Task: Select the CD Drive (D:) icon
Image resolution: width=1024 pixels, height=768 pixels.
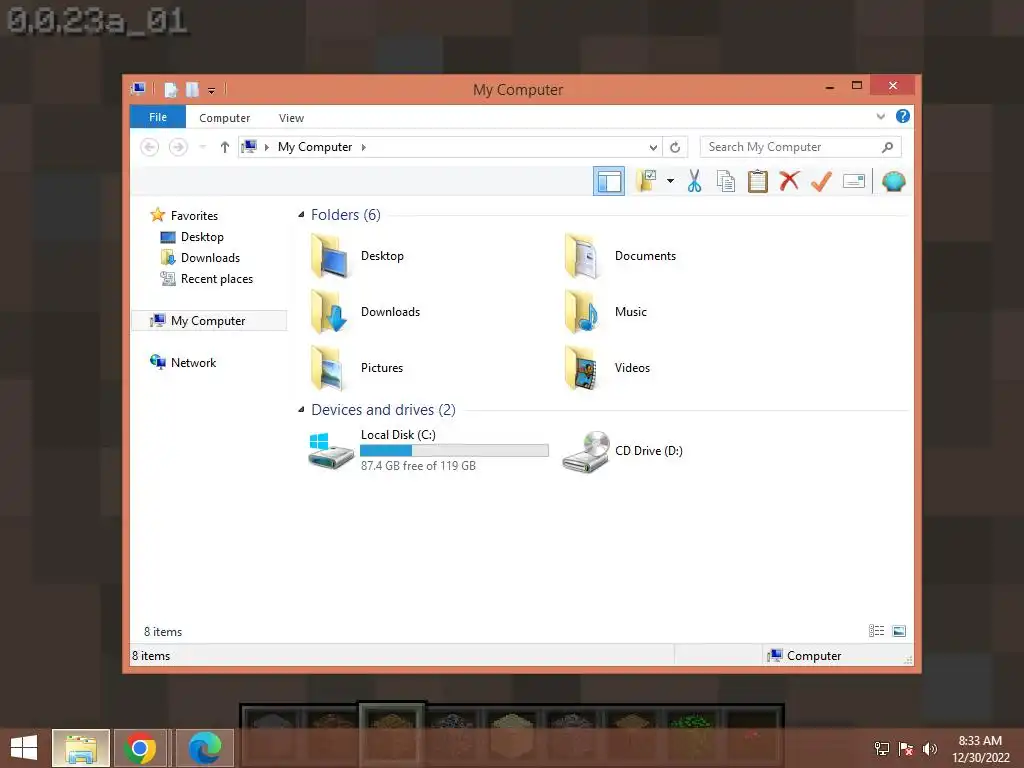Action: click(586, 451)
